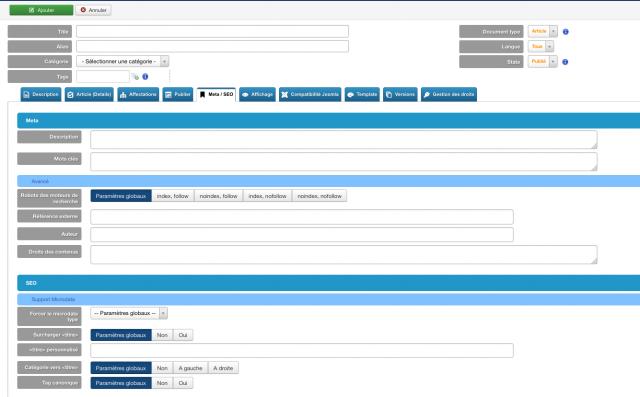The height and width of the screenshot is (397, 640).
Task: Click the red cancel icon on Annuler
Action: click(x=83, y=10)
